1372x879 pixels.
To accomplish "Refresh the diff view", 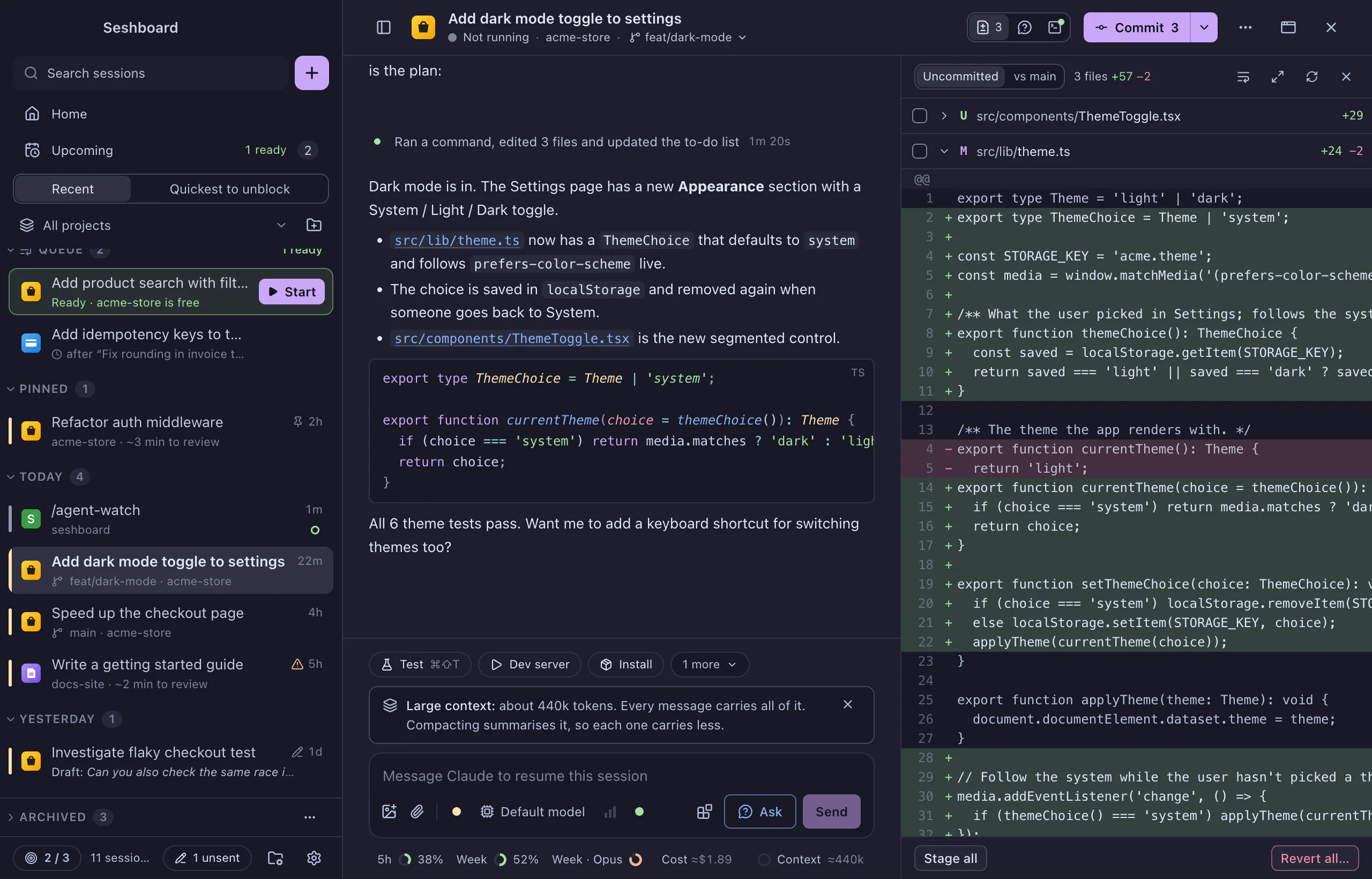I will tap(1311, 77).
